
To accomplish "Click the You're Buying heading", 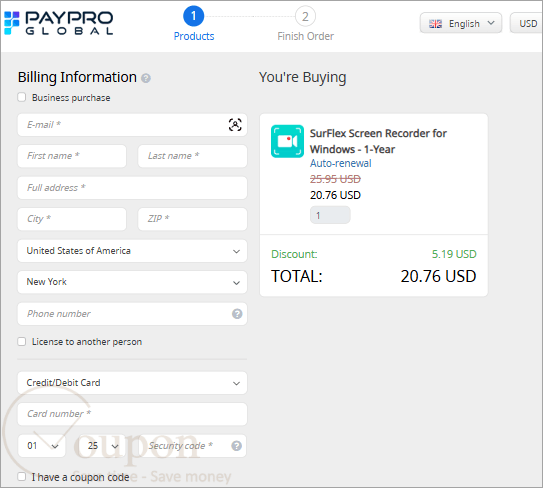I will point(303,77).
